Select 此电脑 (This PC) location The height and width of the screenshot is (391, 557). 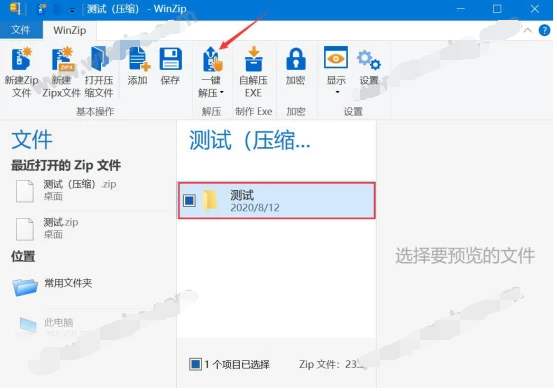(x=47, y=325)
